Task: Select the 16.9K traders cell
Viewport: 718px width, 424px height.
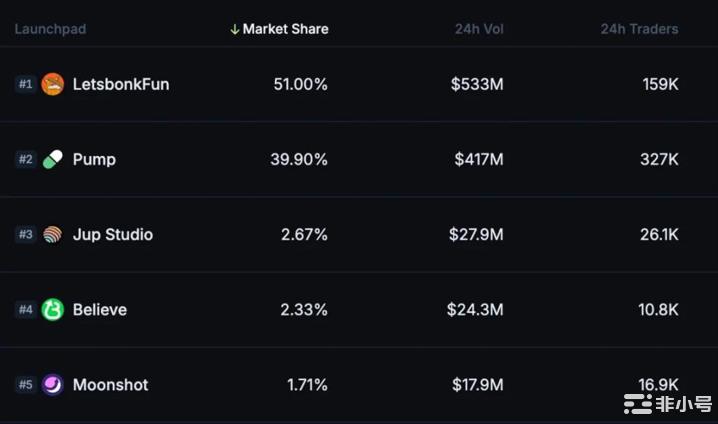Action: (x=658, y=385)
